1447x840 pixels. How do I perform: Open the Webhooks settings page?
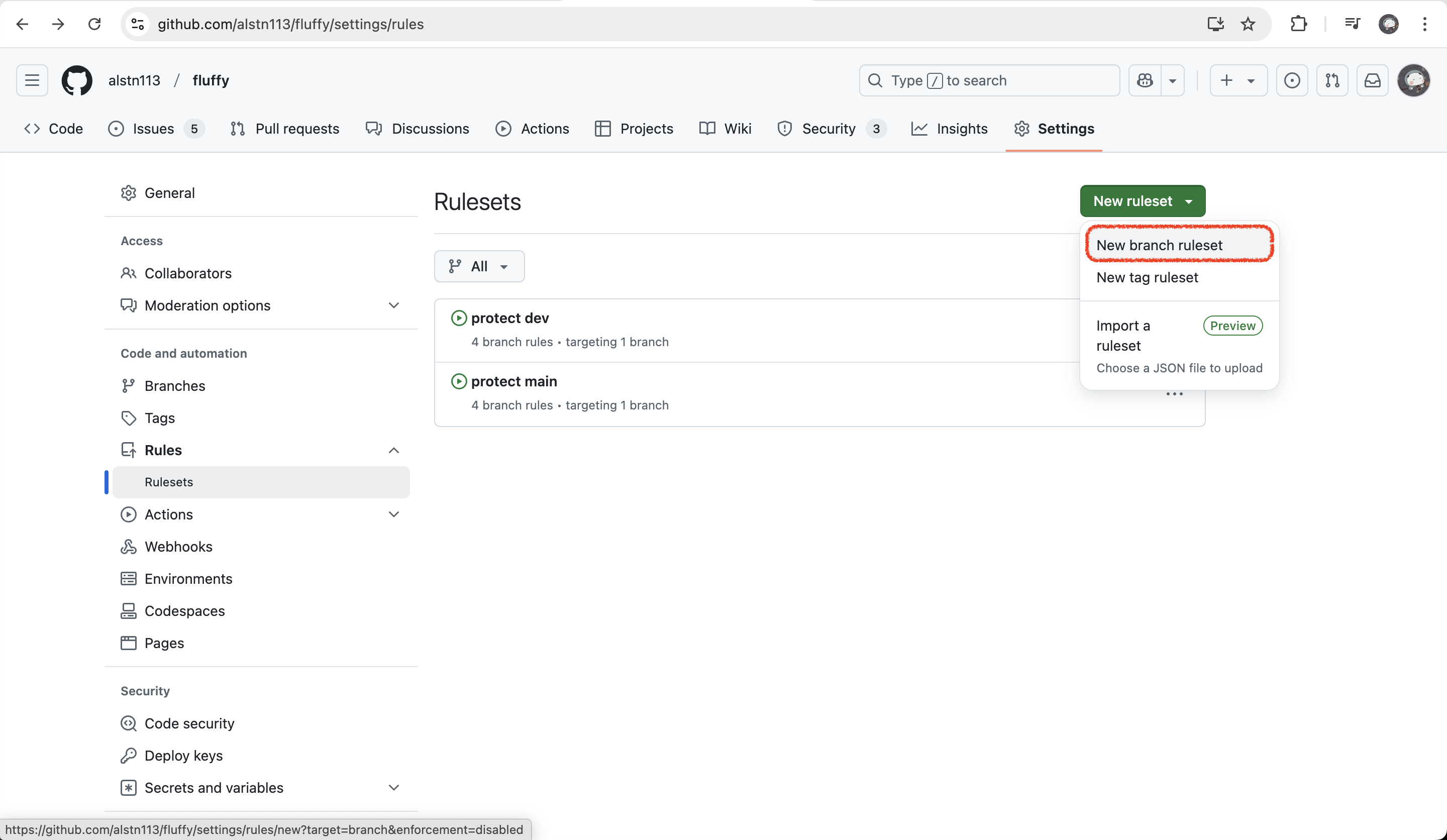[x=178, y=547]
